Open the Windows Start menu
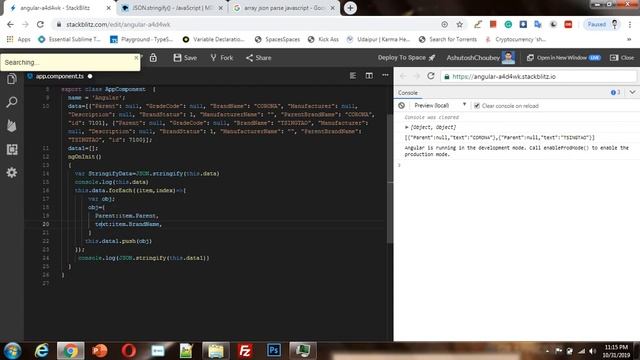Screen dimensions: 640x360 [x=13, y=351]
